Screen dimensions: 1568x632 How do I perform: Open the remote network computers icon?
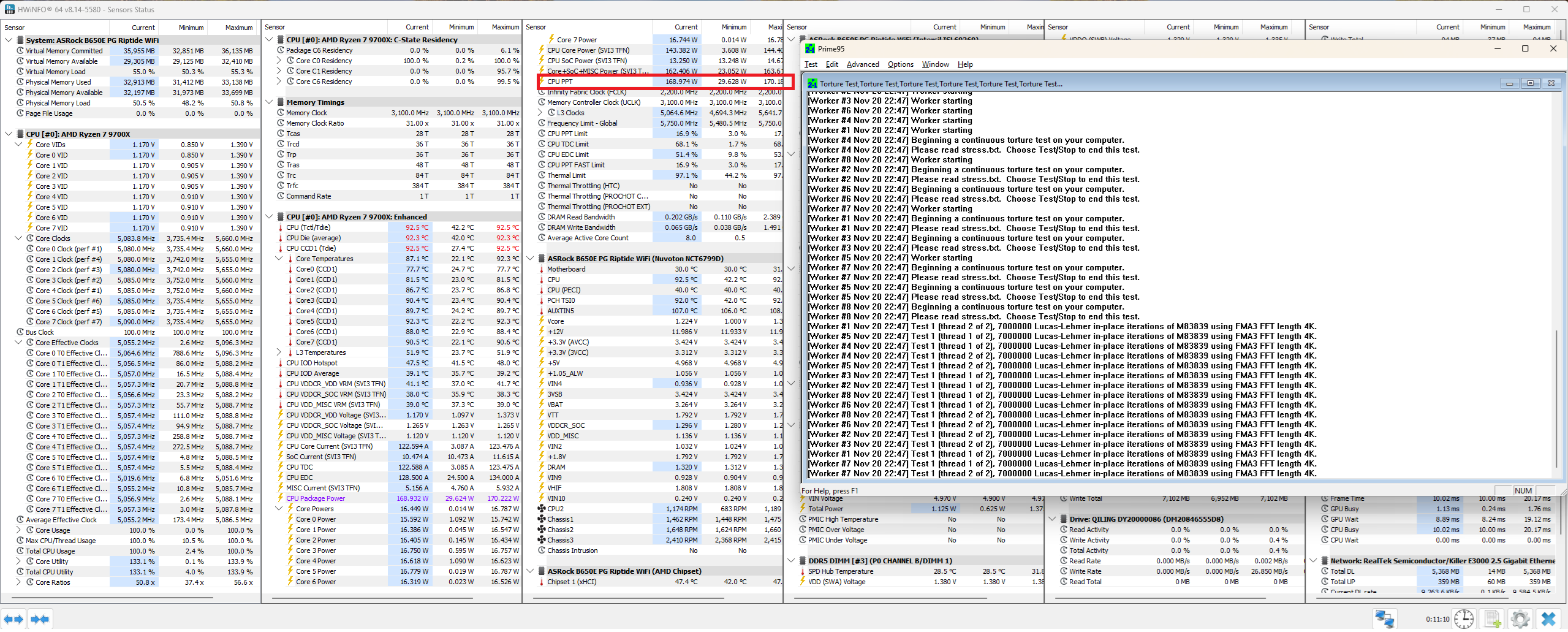point(1384,619)
